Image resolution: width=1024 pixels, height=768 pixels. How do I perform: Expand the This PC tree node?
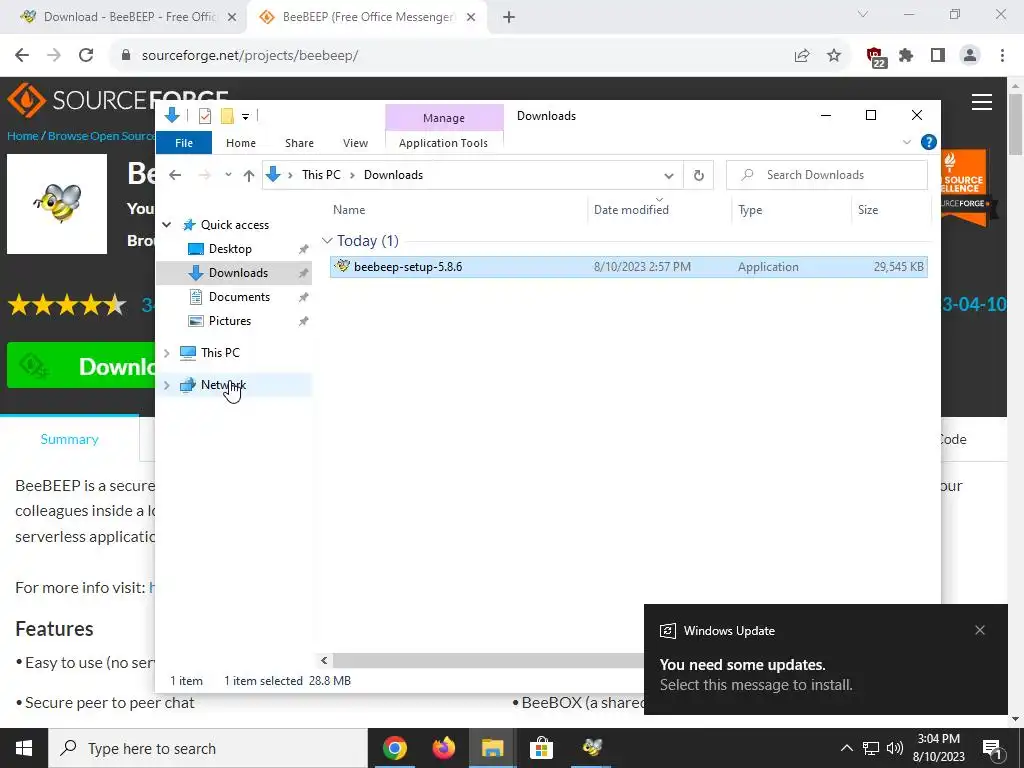click(167, 353)
